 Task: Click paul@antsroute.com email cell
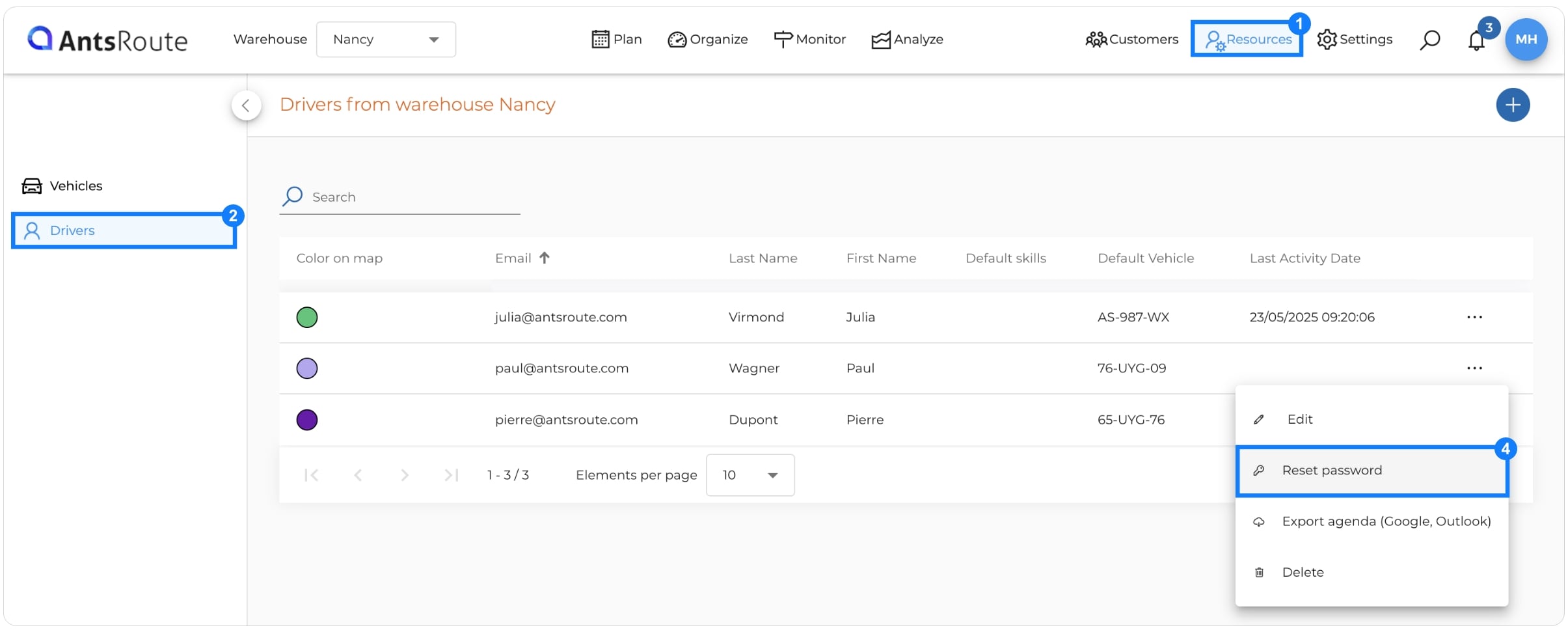pos(562,368)
